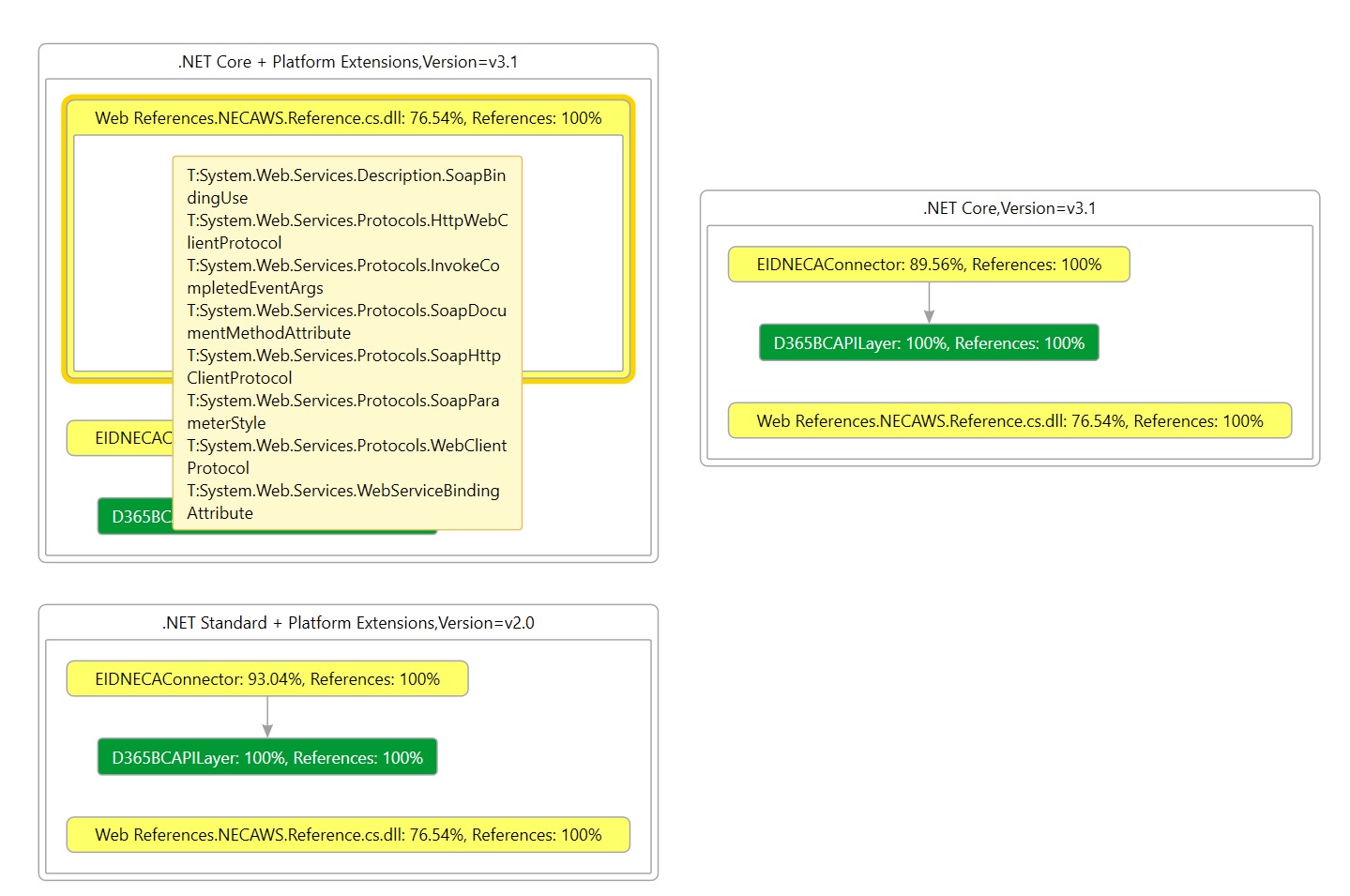Select partially hidden green D365BC node behind tooltip

(135, 517)
